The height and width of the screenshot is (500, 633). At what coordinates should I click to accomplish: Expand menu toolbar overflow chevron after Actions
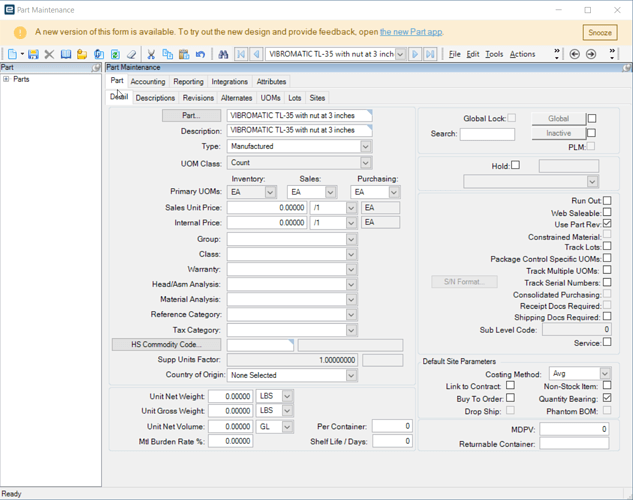(x=557, y=54)
